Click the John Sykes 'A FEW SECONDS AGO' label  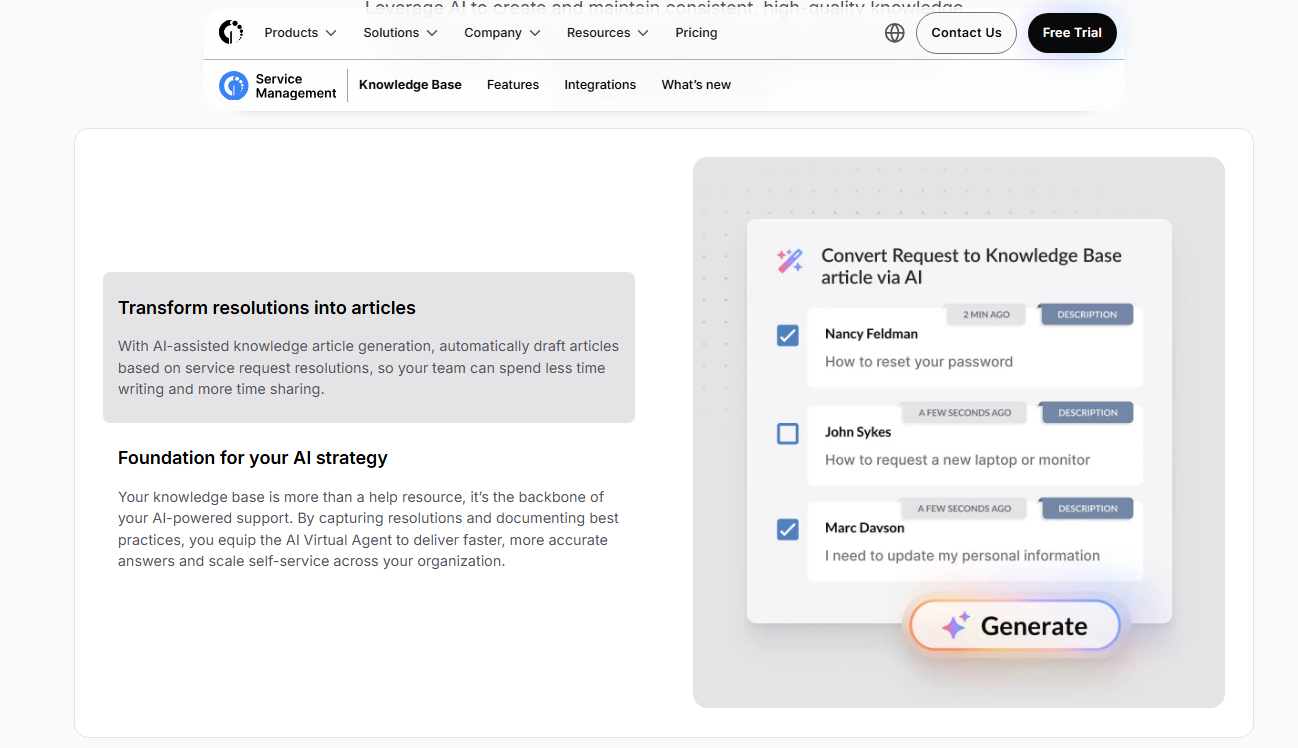(964, 413)
